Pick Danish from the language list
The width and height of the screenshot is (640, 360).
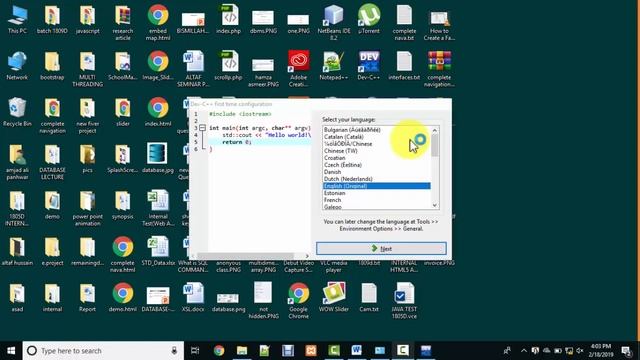pos(332,172)
